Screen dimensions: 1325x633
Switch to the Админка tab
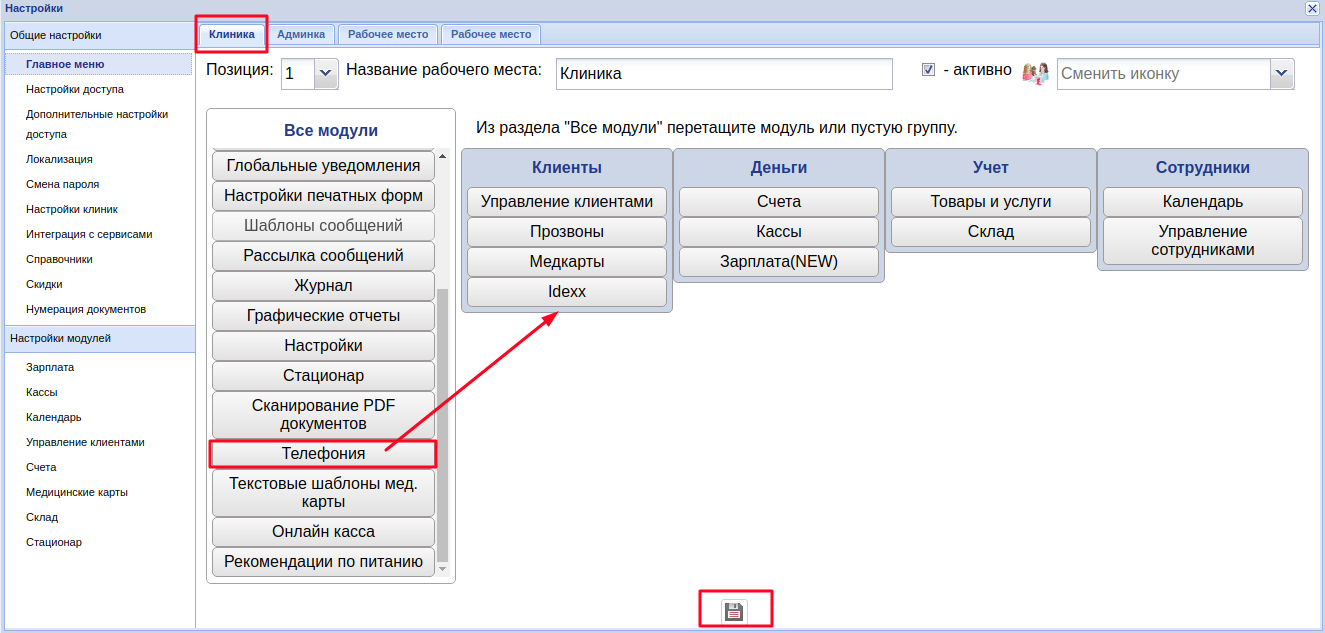point(301,34)
